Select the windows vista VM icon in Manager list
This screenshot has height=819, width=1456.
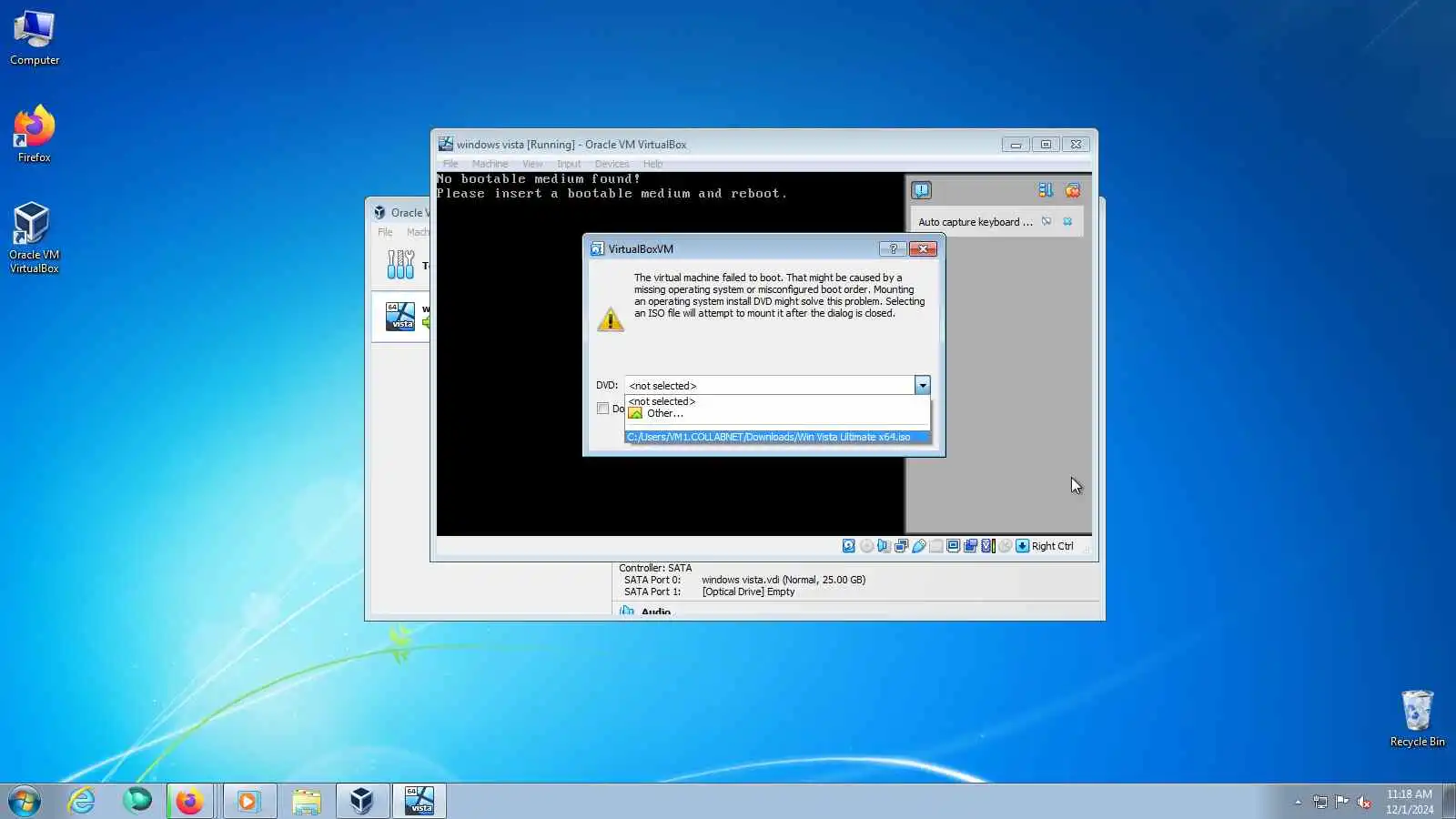point(400,317)
